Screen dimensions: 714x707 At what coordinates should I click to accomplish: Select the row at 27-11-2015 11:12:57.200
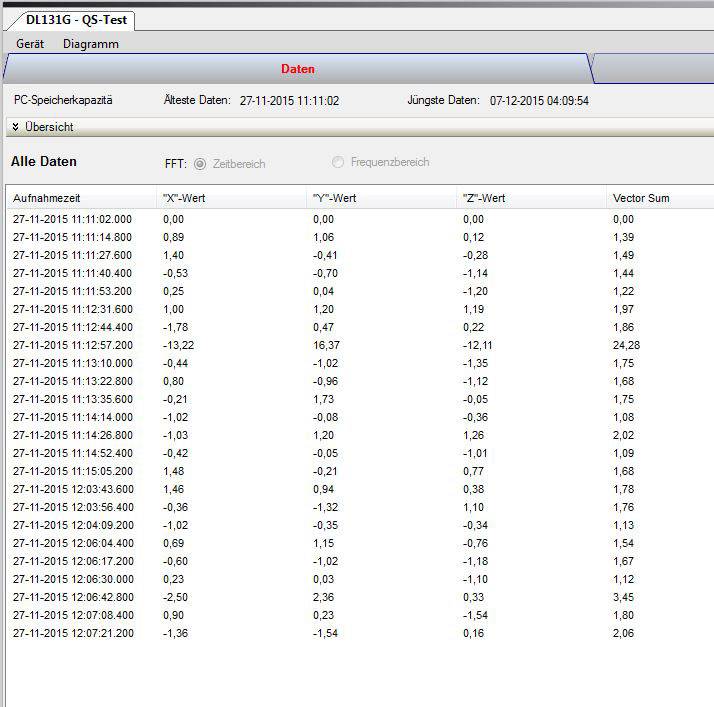72,345
